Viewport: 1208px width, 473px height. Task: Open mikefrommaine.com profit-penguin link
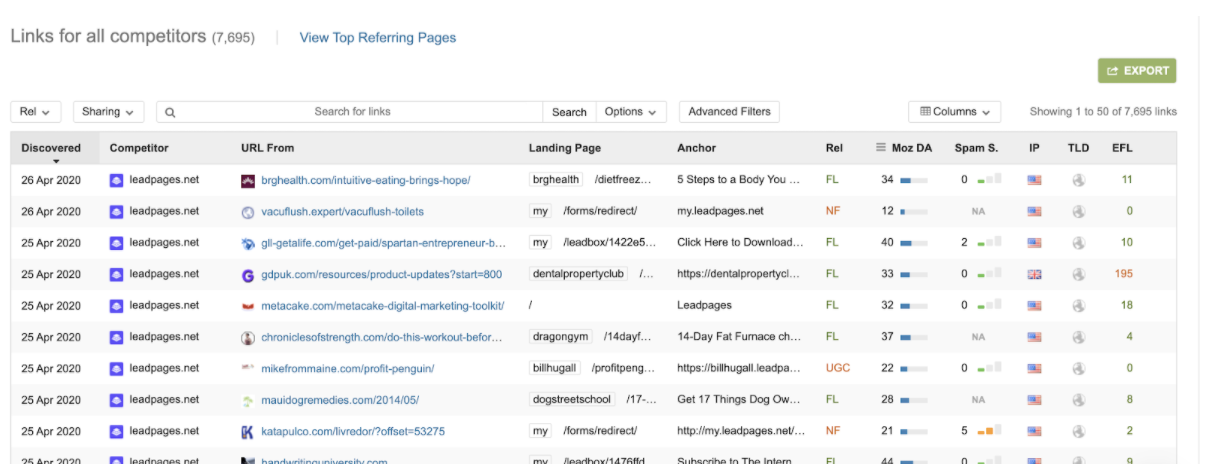pyautogui.click(x=347, y=368)
